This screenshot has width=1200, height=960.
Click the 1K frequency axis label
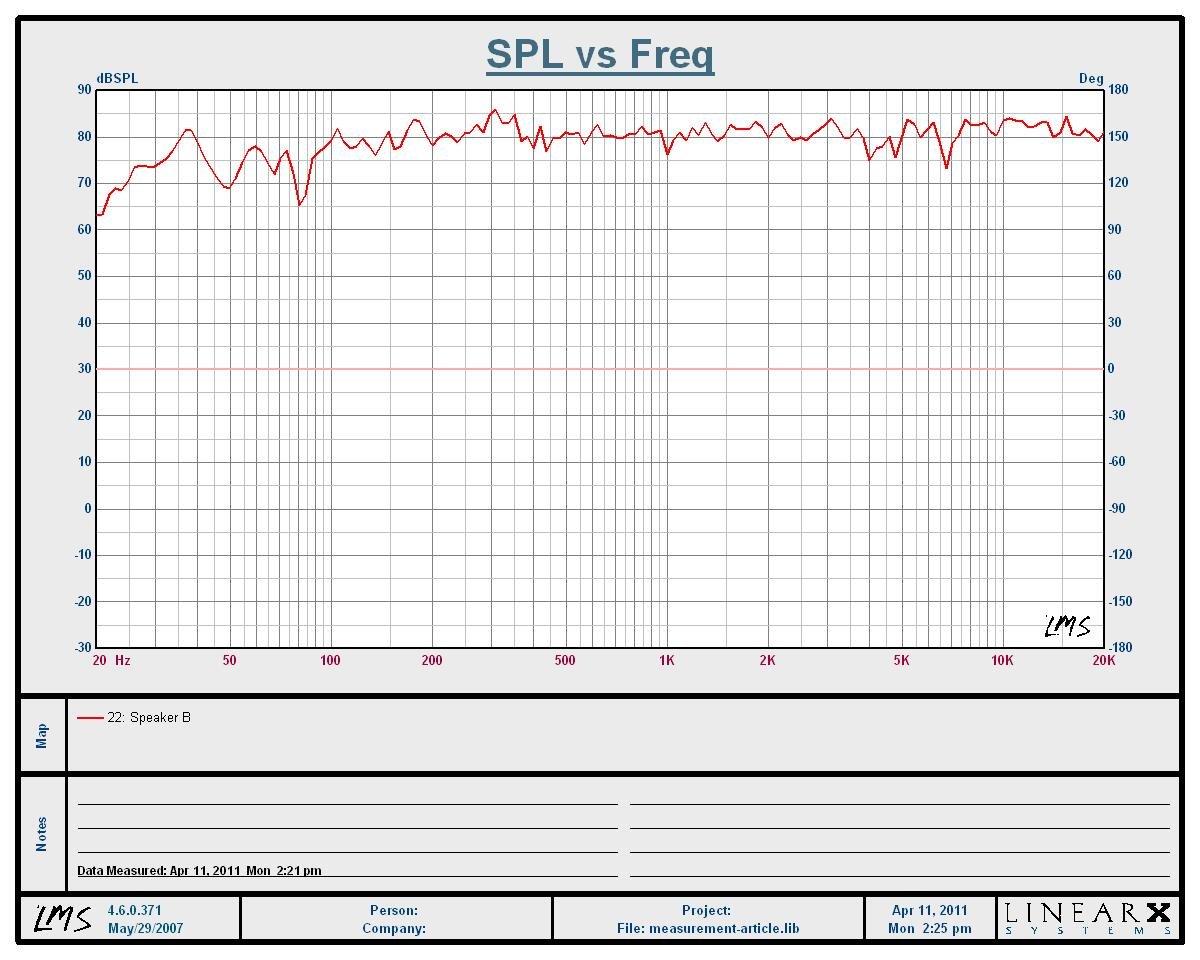pos(666,660)
